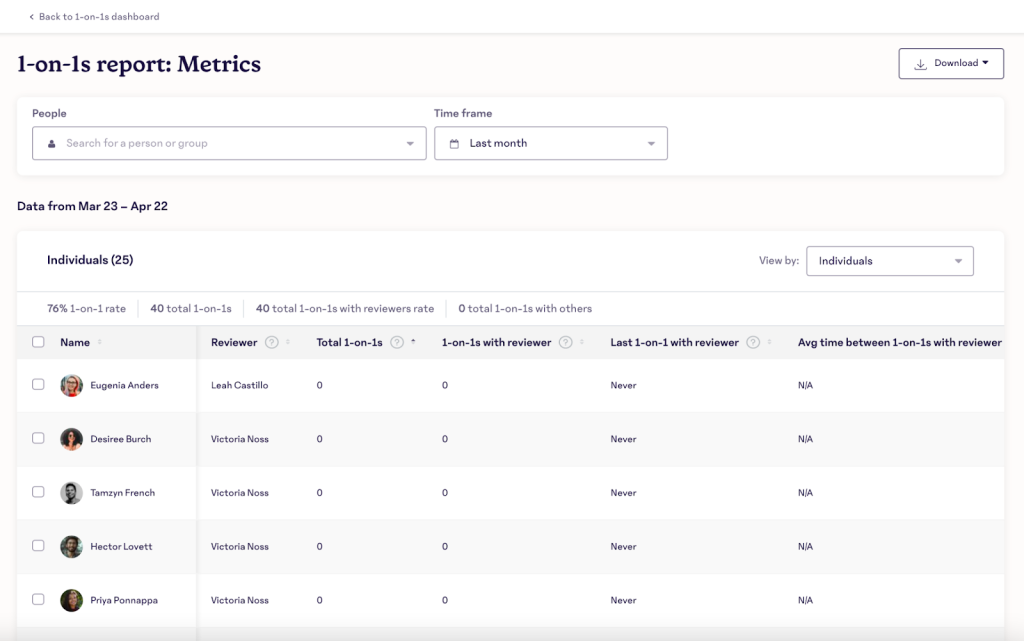Open Tamzyn French's profile thumbnail

[x=71, y=492]
